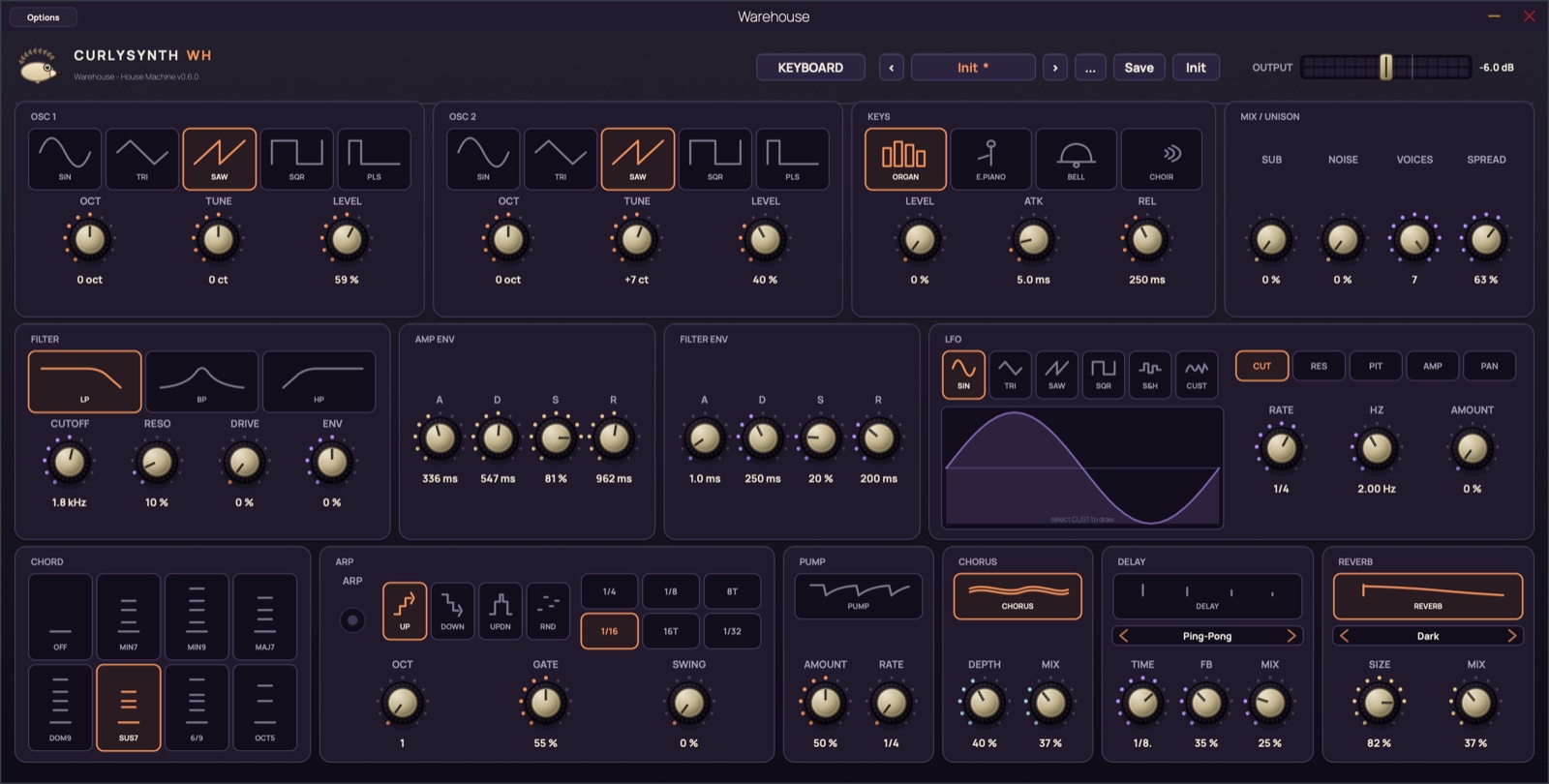The image size is (1549, 784).
Task: Toggle the Chorus effect on/off
Action: point(1017,596)
